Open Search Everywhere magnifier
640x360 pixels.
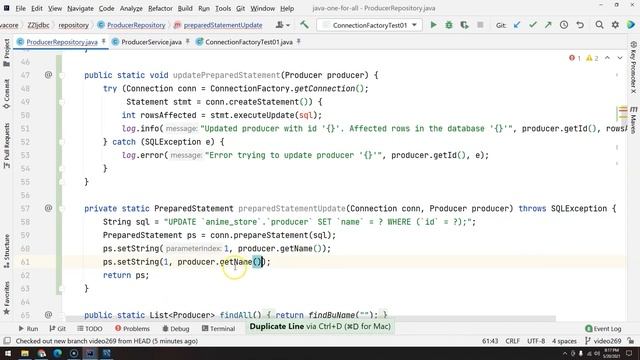tap(599, 25)
